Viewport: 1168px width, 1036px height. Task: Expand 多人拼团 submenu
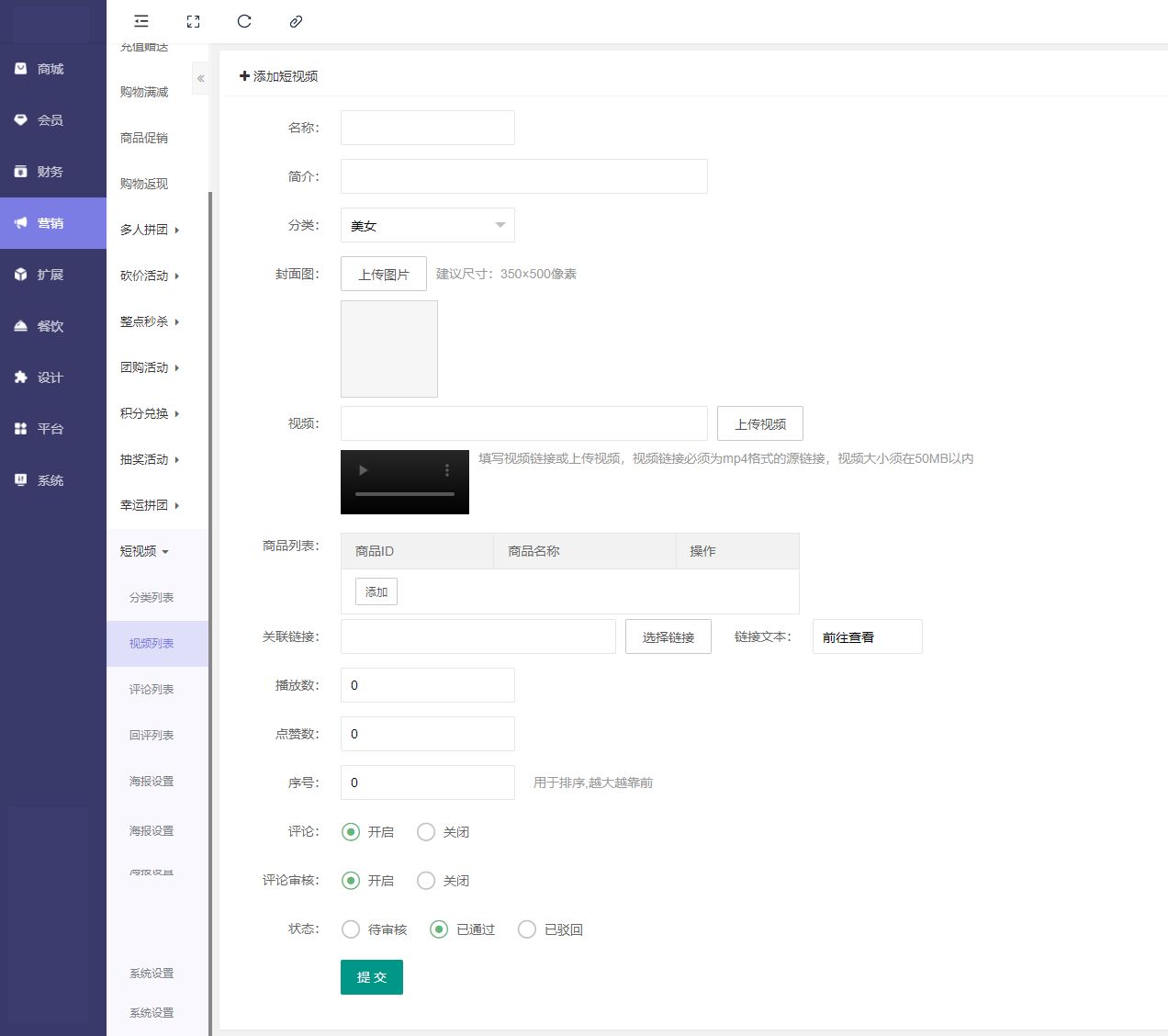click(149, 230)
